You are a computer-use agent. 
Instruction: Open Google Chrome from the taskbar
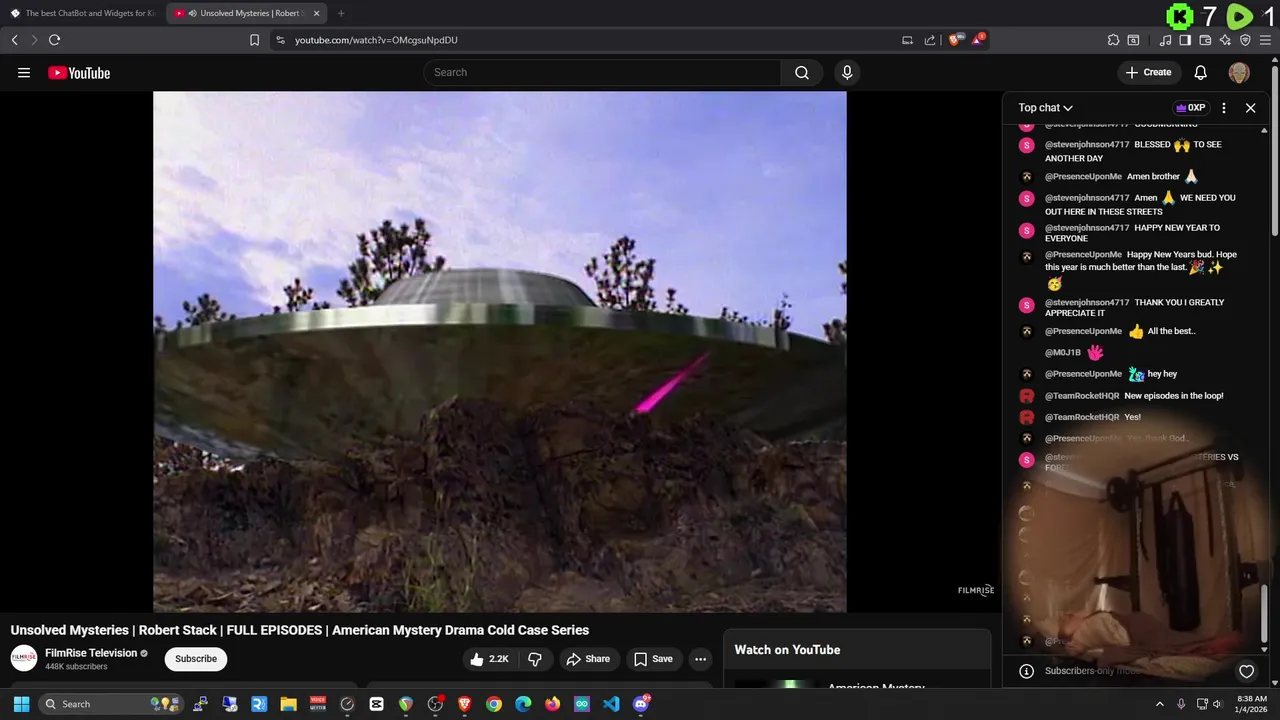494,704
